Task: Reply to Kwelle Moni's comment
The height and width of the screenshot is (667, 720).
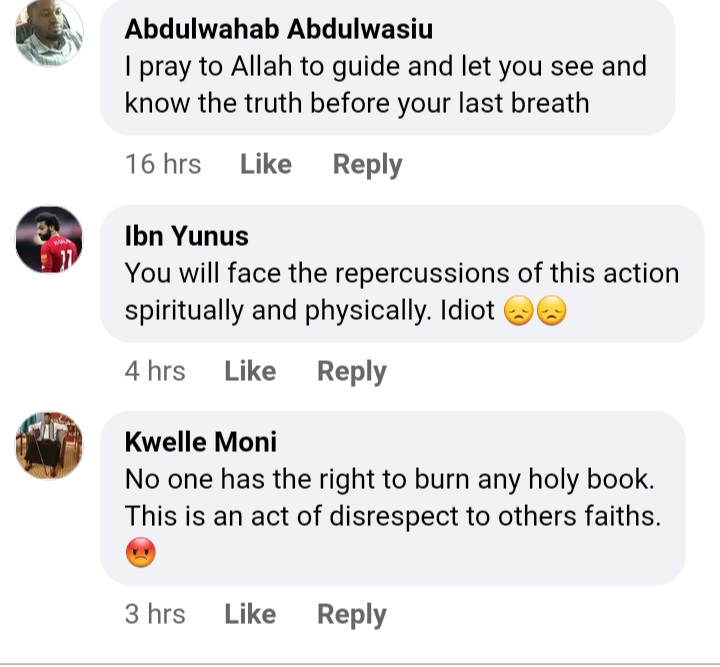Action: click(351, 614)
